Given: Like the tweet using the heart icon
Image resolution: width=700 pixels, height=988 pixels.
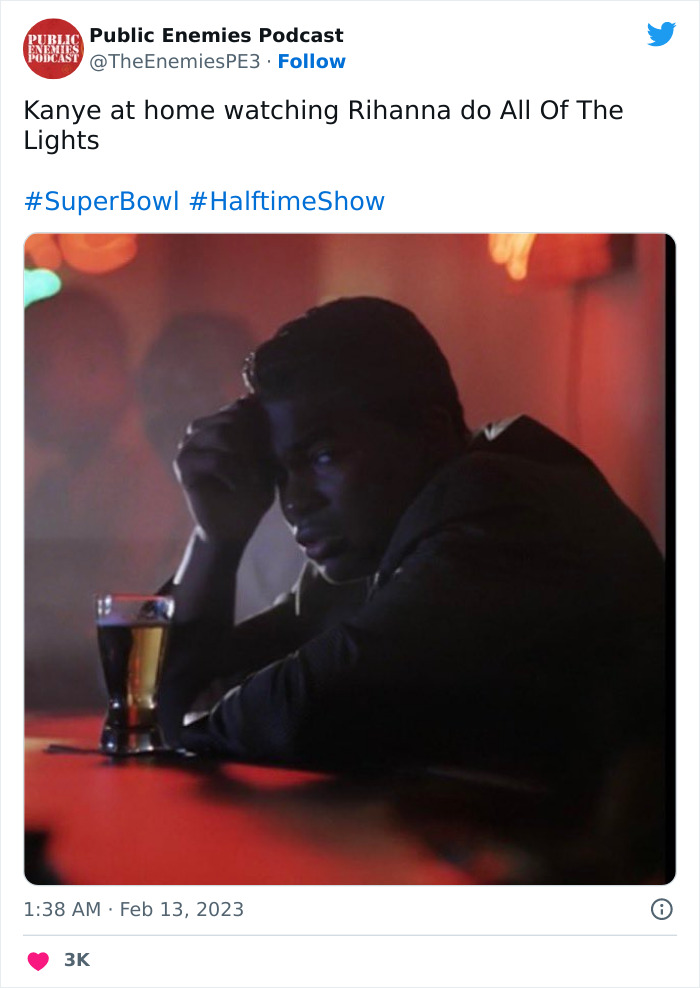Looking at the screenshot, I should coord(37,958).
